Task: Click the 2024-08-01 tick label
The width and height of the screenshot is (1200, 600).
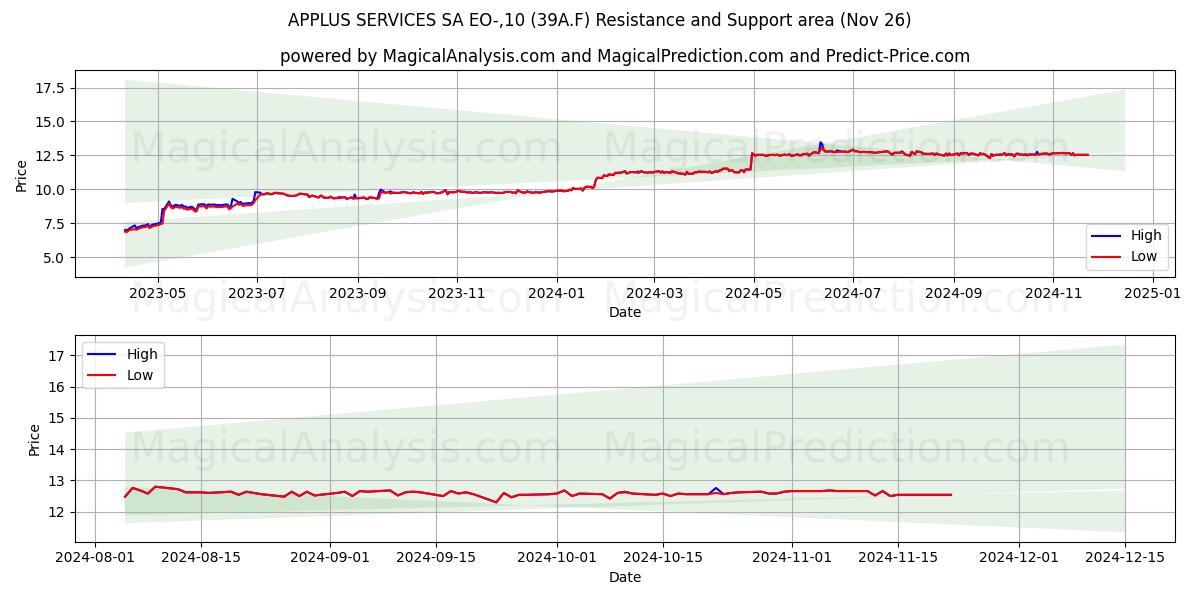Action: tap(95, 558)
